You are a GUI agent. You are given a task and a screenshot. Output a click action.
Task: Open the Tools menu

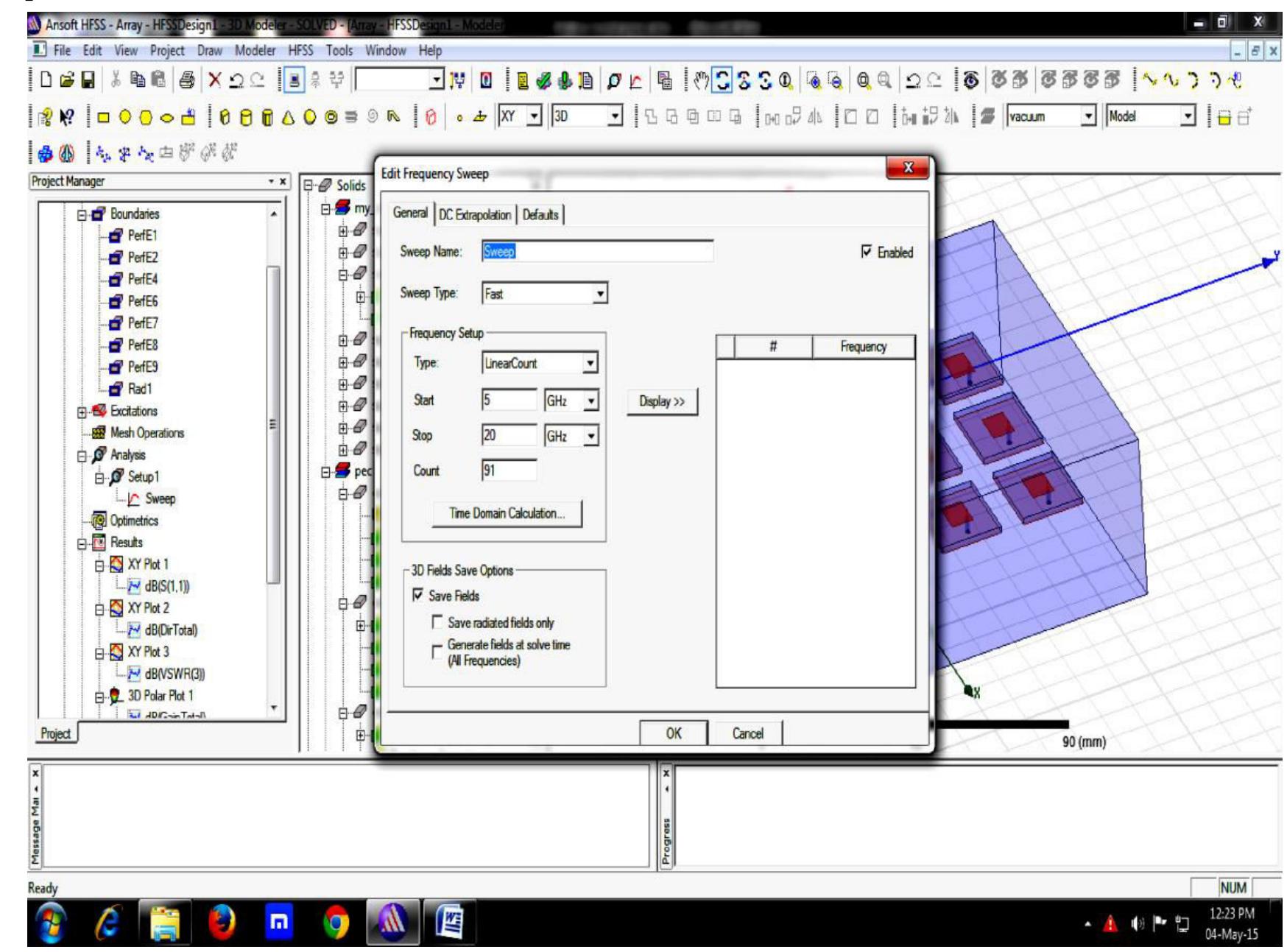(x=339, y=51)
